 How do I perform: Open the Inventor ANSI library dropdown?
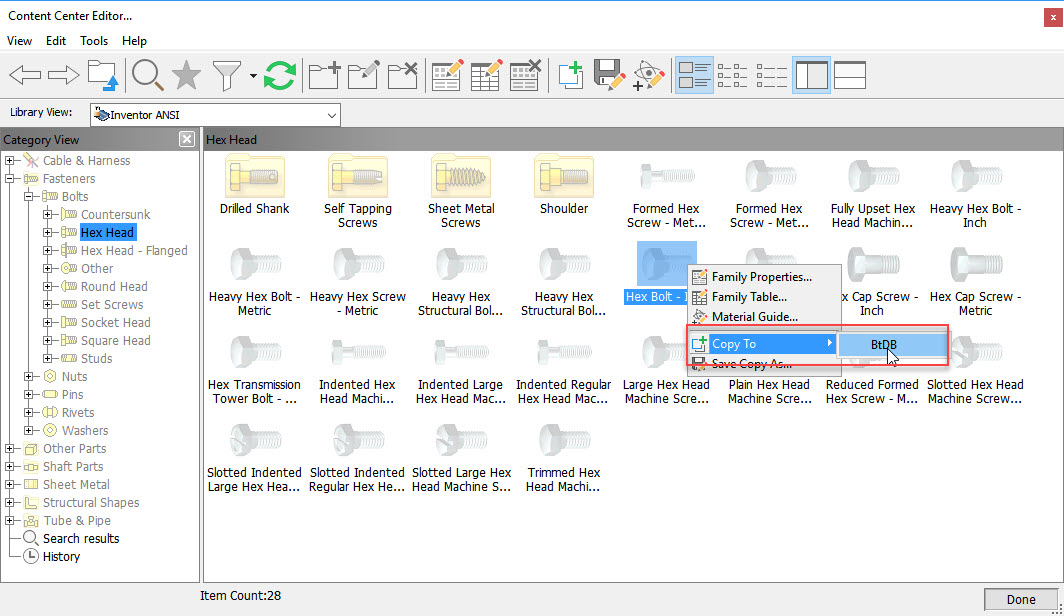coord(332,114)
